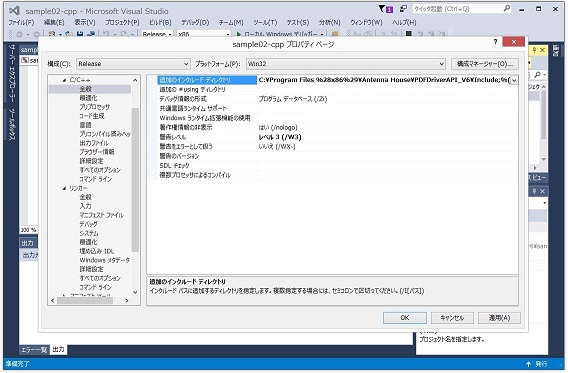The width and height of the screenshot is (568, 373).
Task: Collapse the C/C++ tree node
Action: coord(64,80)
